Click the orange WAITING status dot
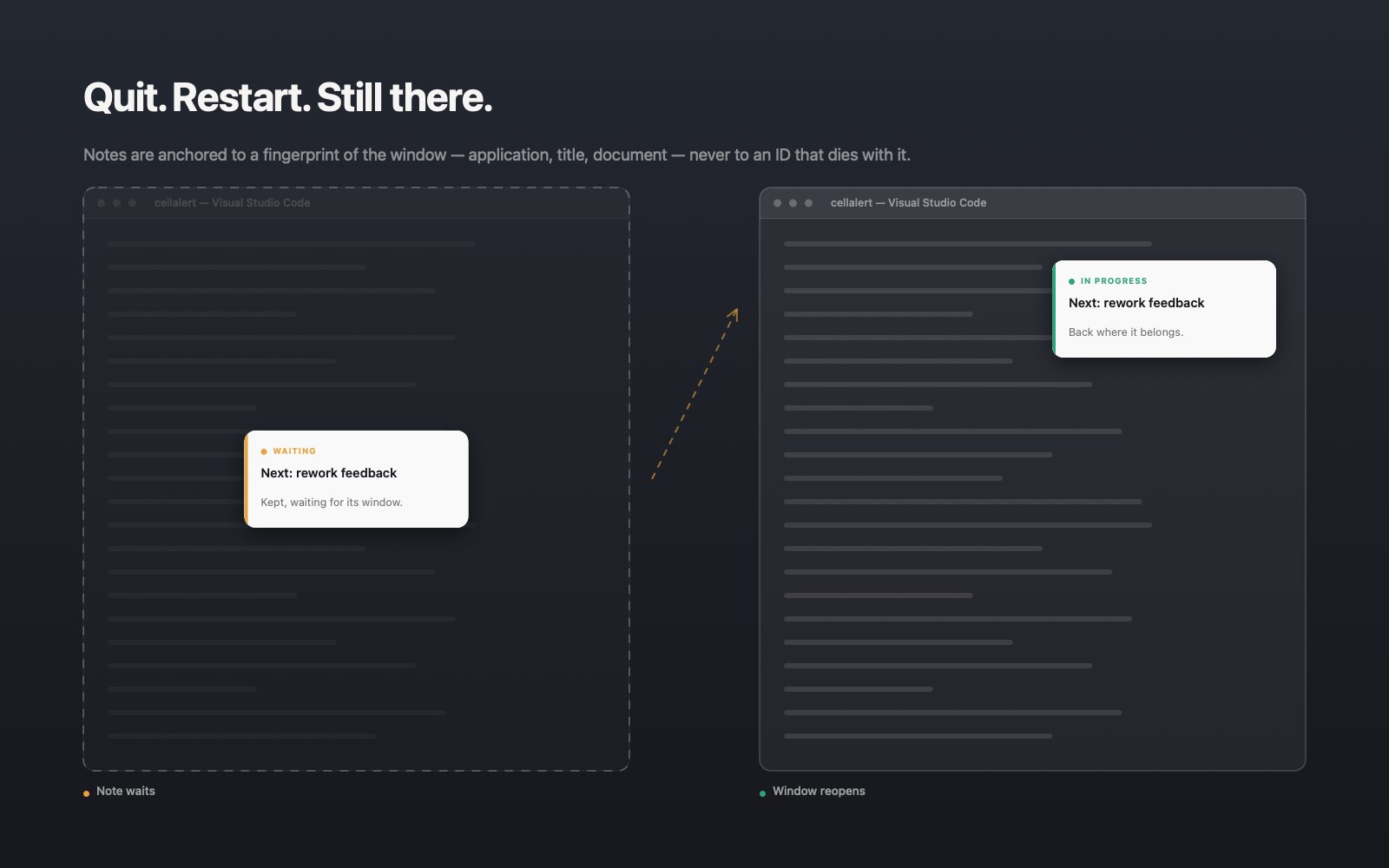 (x=264, y=451)
